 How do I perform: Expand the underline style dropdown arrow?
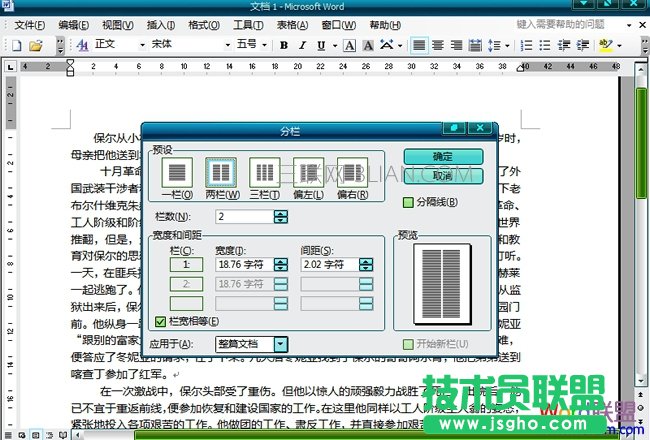click(334, 45)
